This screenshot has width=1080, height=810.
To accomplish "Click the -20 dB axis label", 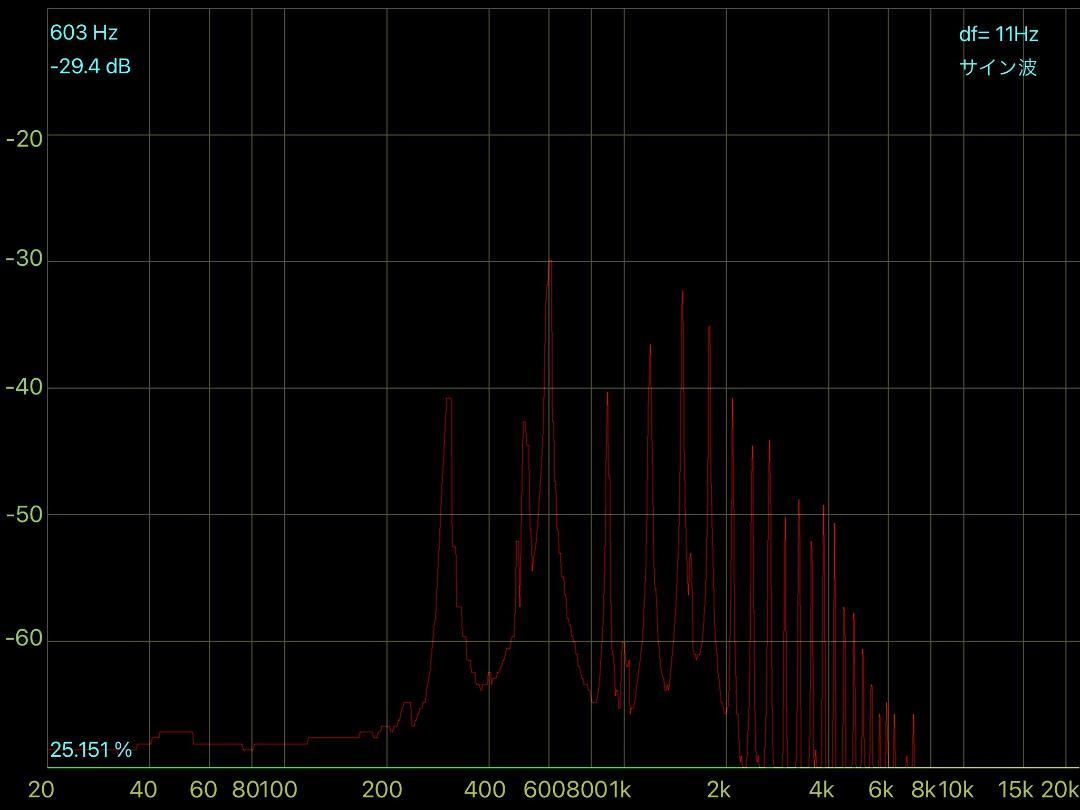I will (x=24, y=139).
